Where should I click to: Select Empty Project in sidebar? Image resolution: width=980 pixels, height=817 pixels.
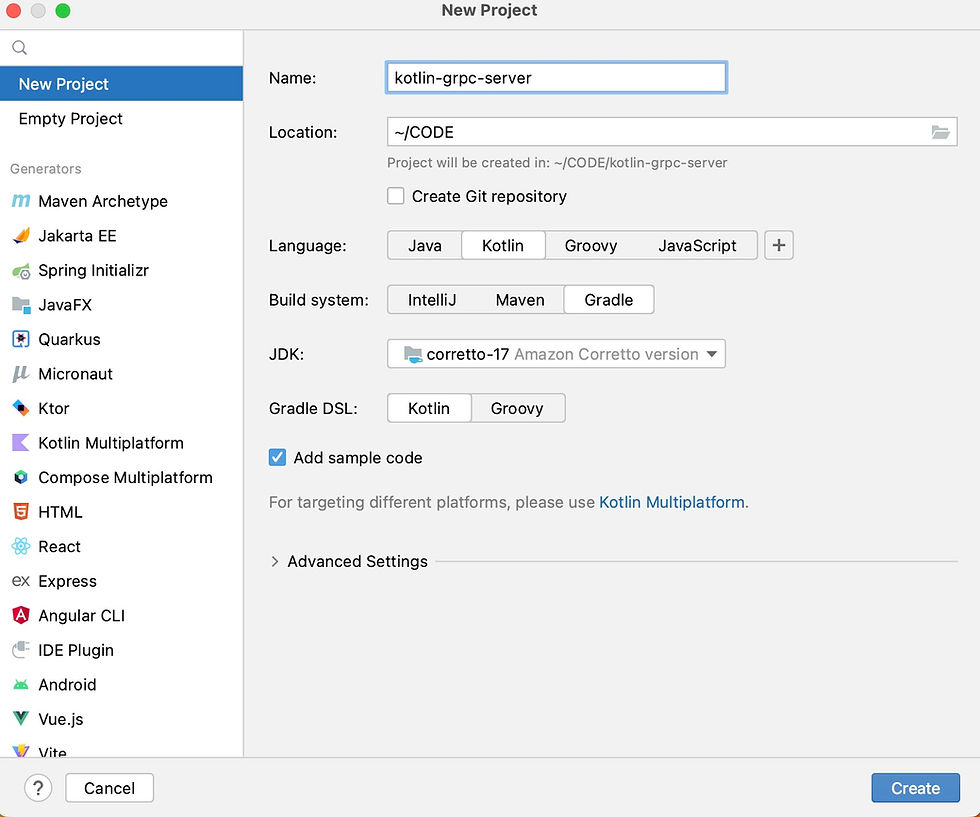coord(121,119)
